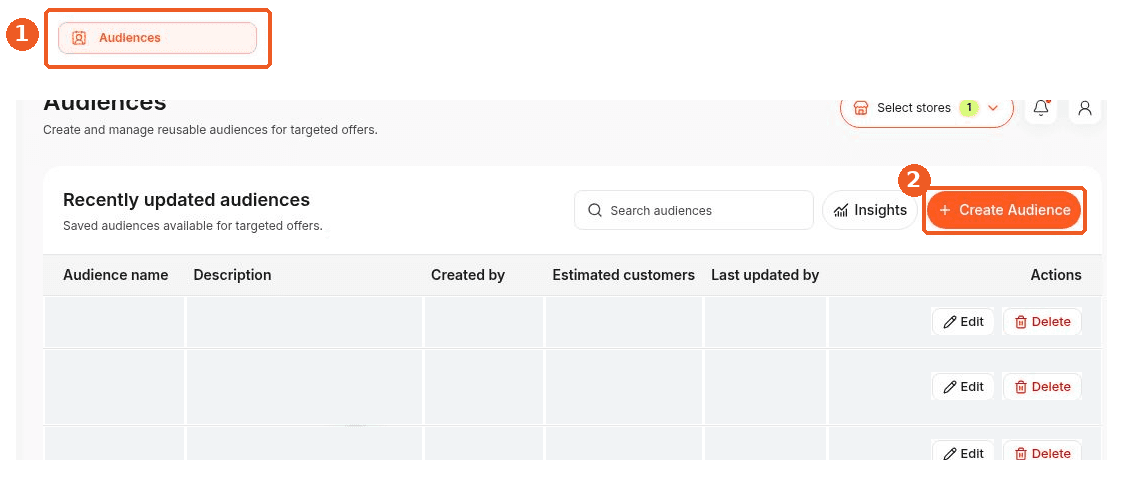Click the Estimated customers column header
This screenshot has height=480, width=1123.
[x=623, y=275]
